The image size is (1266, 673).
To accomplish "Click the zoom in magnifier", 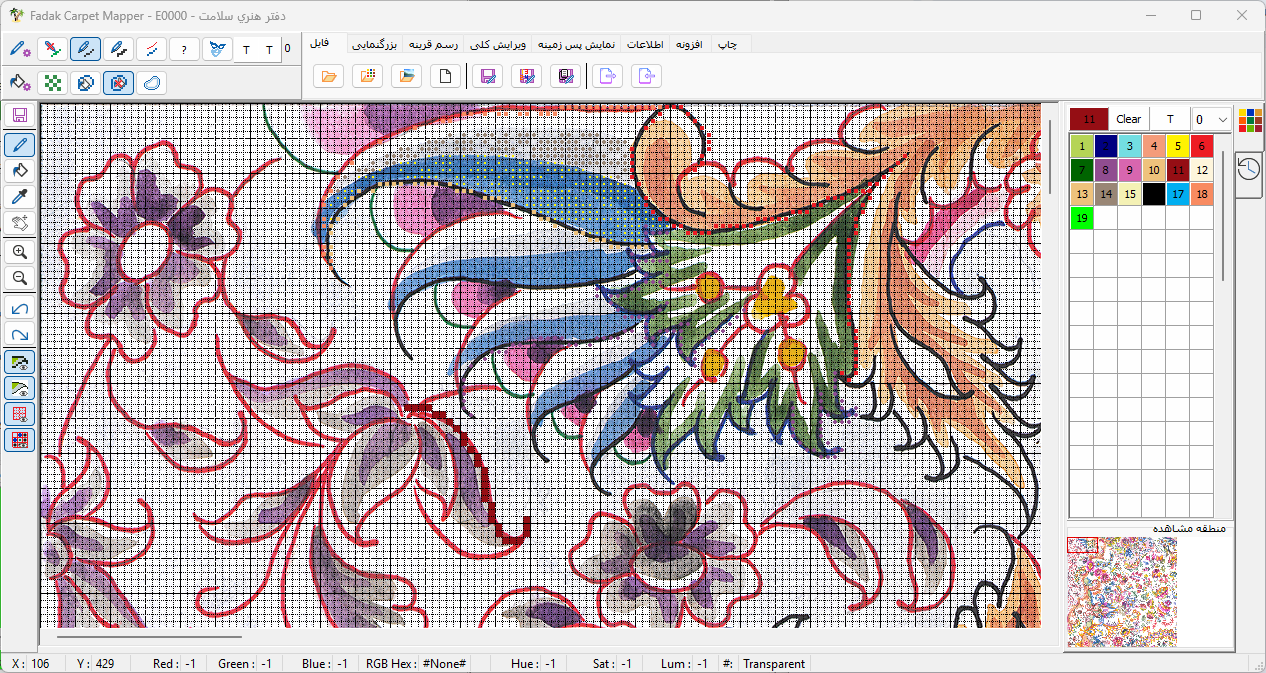I will pyautogui.click(x=20, y=252).
